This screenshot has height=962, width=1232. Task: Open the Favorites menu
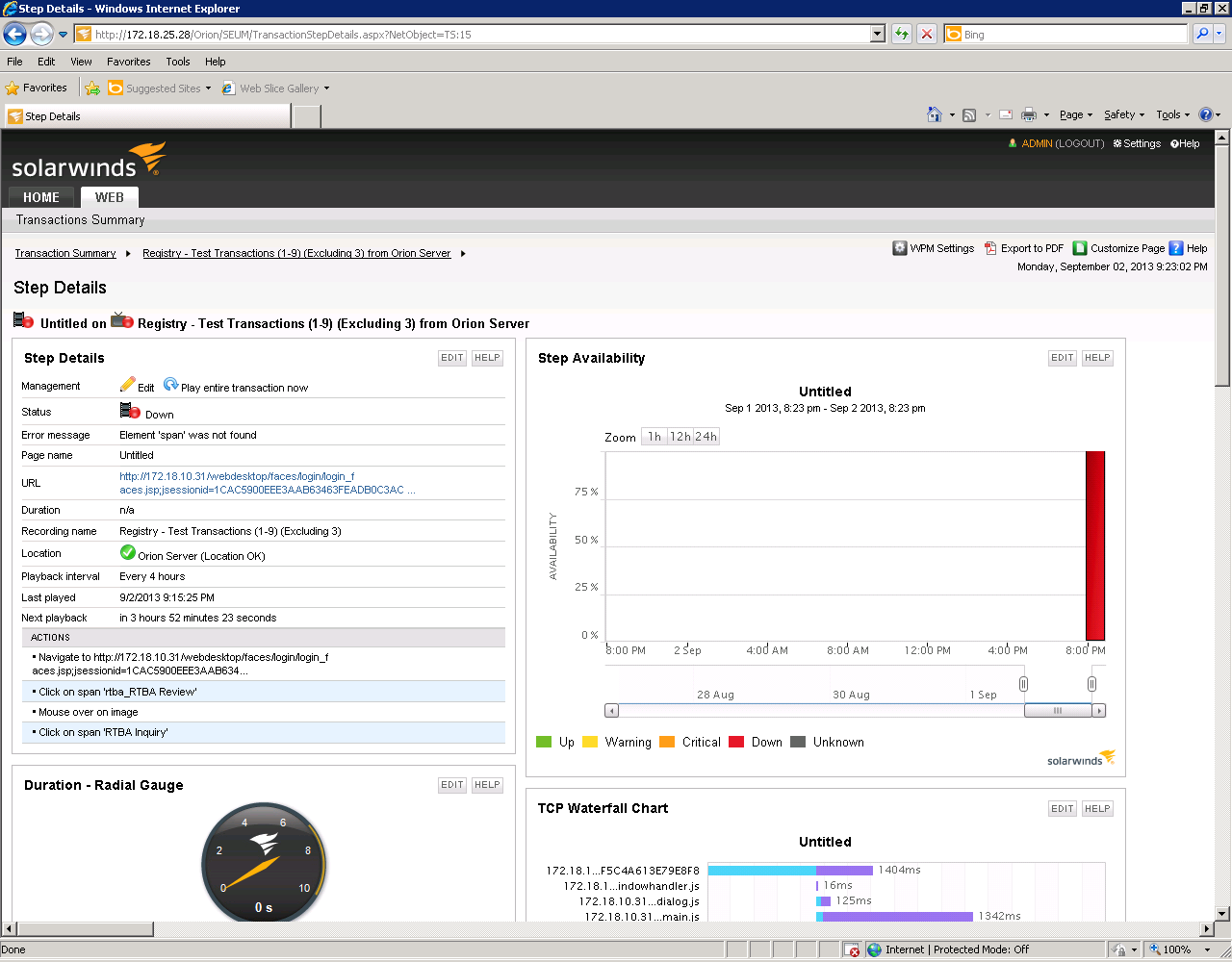[128, 61]
